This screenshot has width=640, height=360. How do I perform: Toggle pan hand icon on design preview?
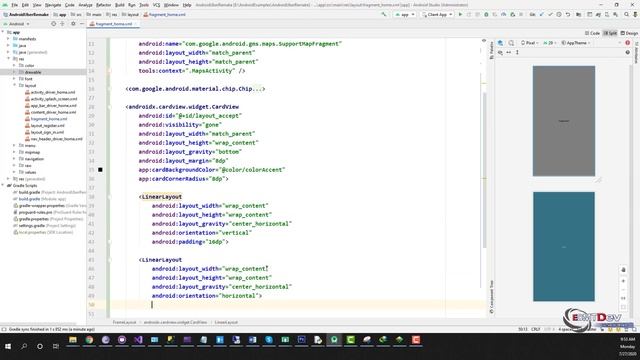tap(623, 270)
